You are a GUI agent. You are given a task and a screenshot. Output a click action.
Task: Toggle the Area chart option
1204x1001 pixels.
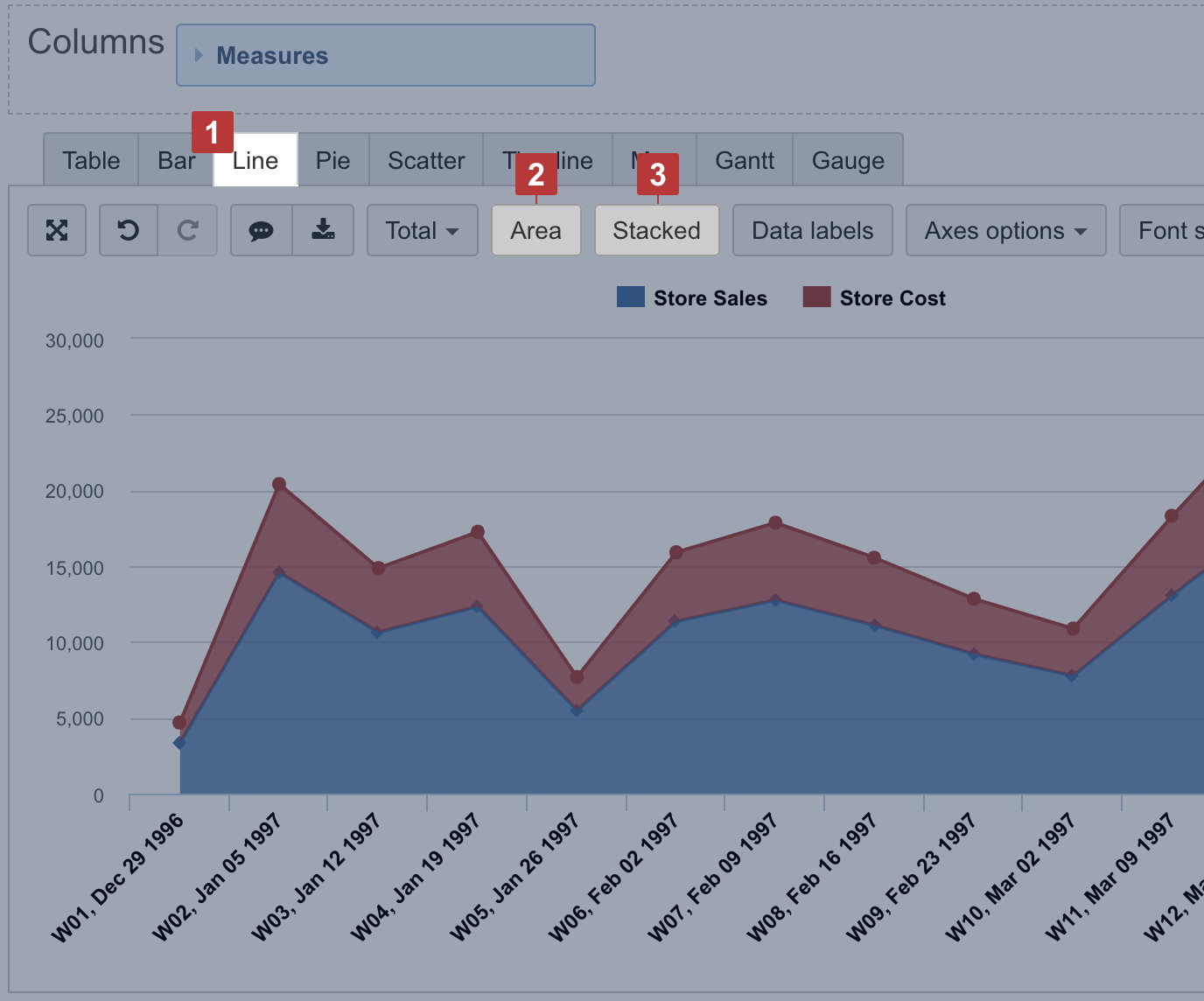pyautogui.click(x=535, y=231)
